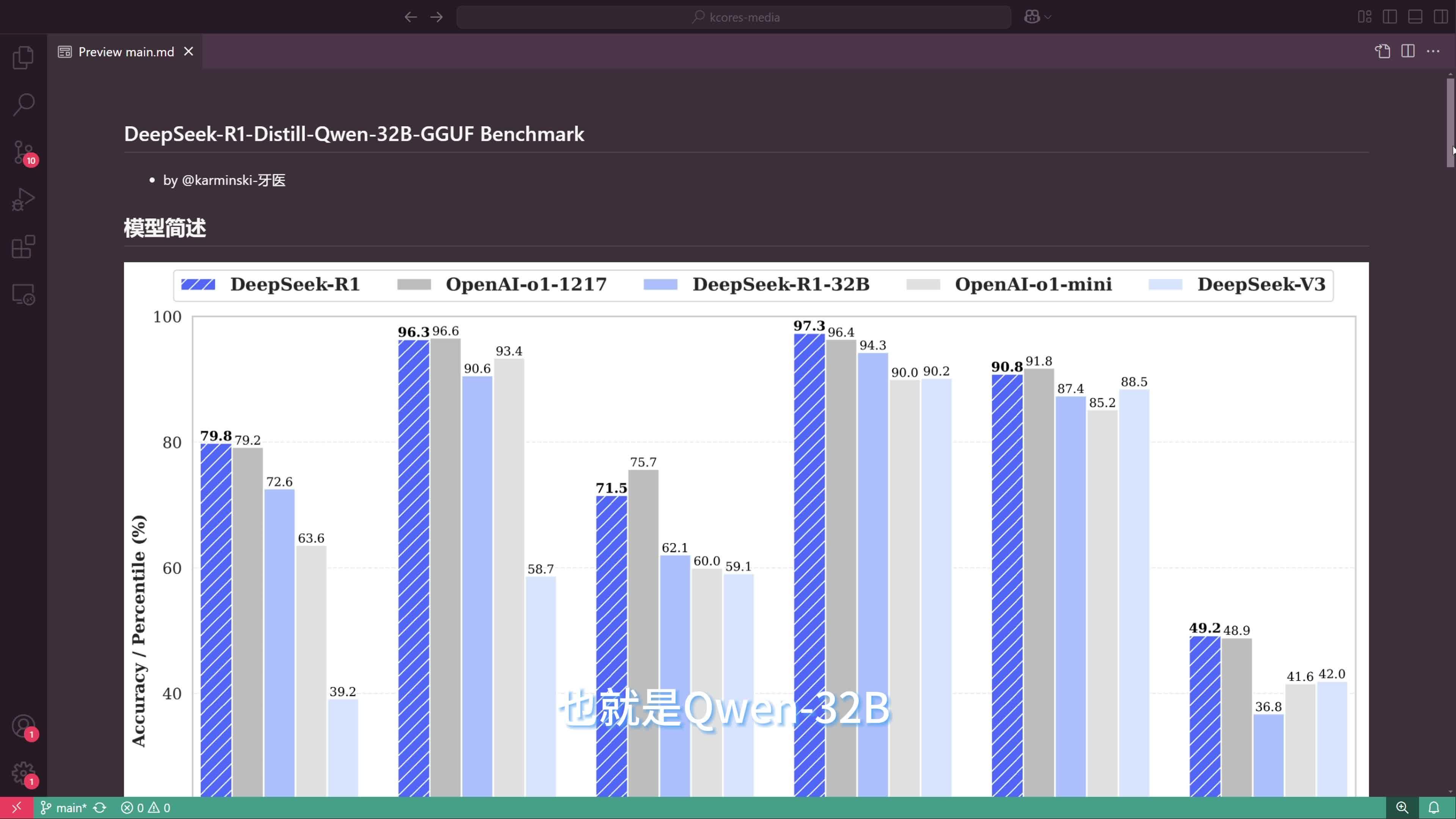The image size is (1456, 819).
Task: Open the Customize Layout icon
Action: [x=1365, y=17]
